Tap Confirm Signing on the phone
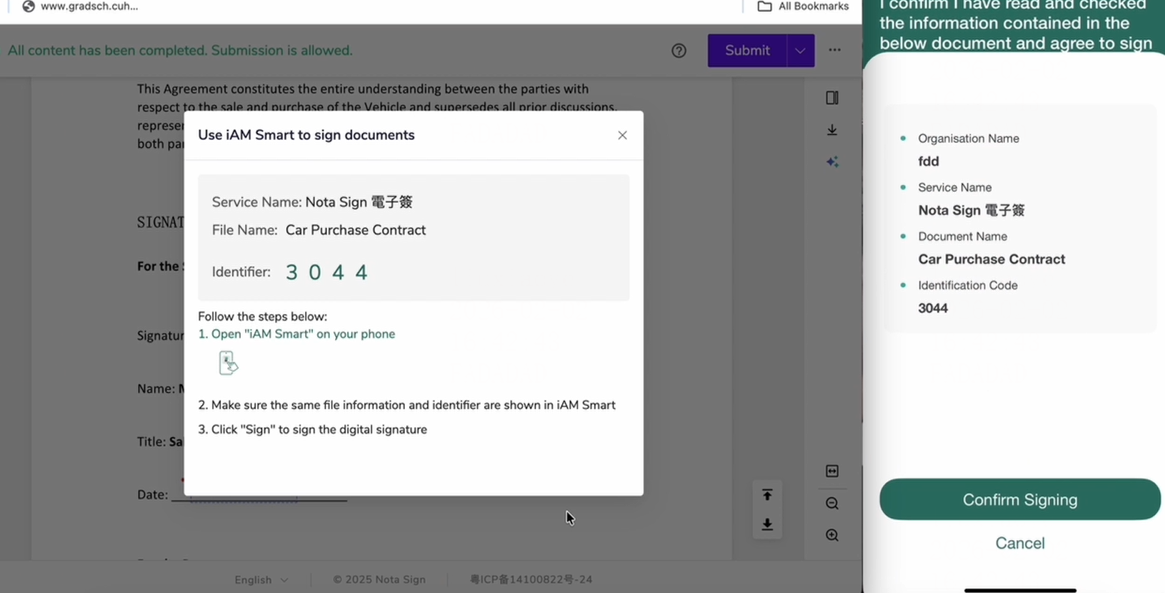This screenshot has width=1165, height=593. click(1019, 500)
